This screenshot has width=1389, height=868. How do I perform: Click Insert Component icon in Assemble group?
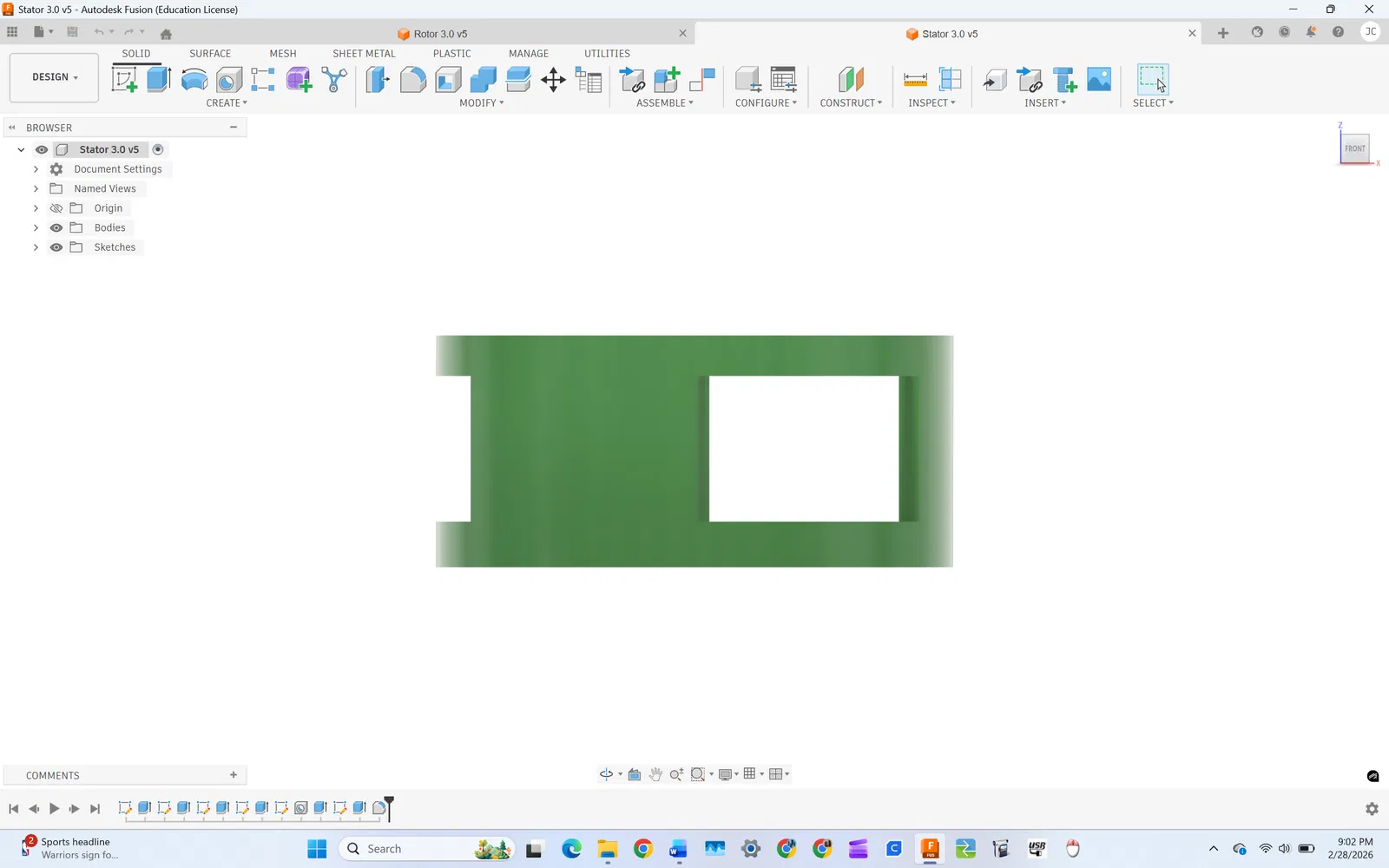[633, 80]
